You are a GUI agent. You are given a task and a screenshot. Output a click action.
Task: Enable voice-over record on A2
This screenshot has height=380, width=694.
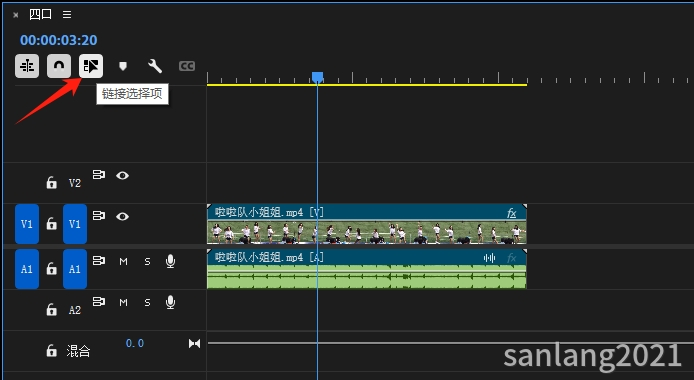(170, 302)
